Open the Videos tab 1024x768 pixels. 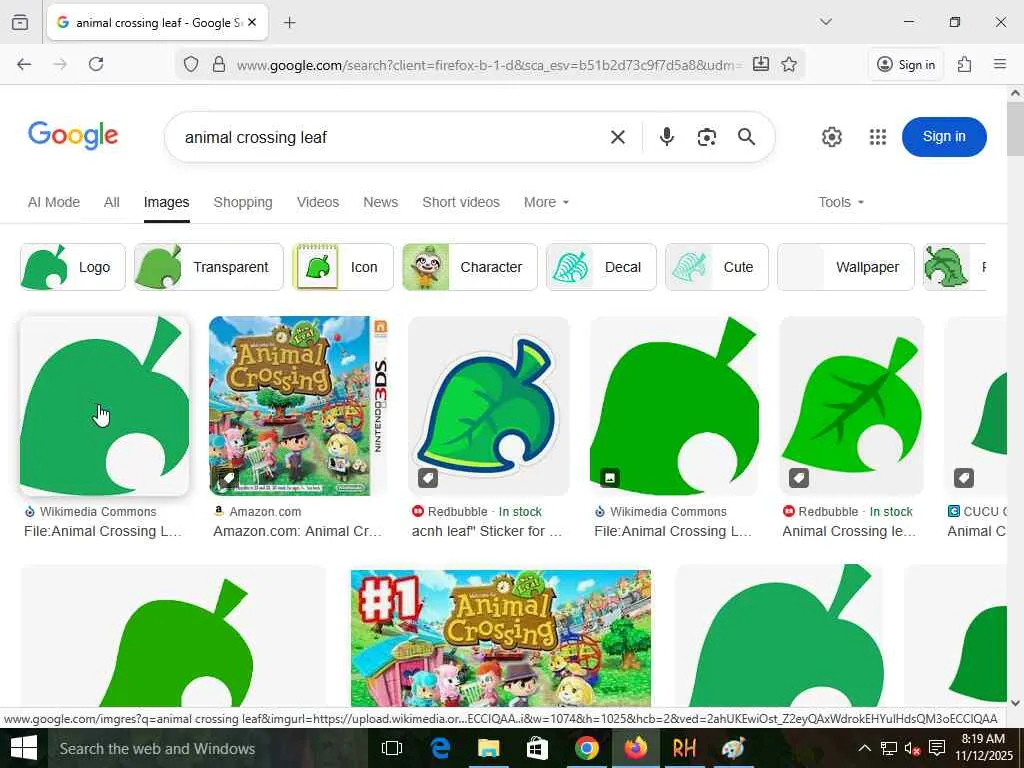coord(317,202)
